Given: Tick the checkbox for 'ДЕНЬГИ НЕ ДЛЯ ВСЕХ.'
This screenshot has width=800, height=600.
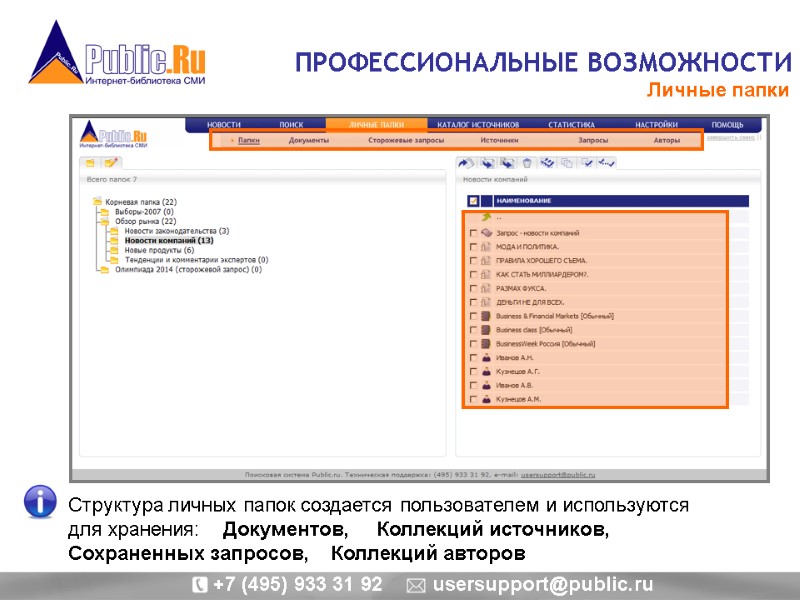Looking at the screenshot, I should [473, 302].
